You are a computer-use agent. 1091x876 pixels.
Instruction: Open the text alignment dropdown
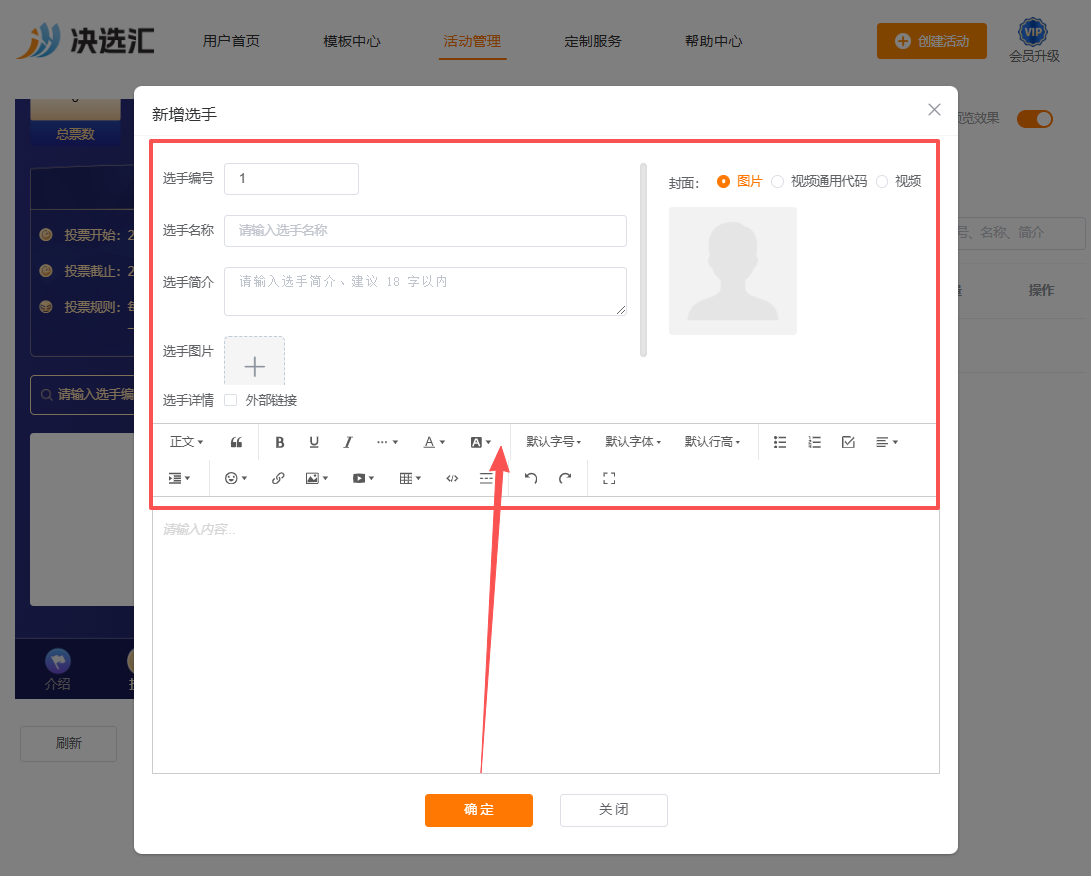(x=886, y=442)
